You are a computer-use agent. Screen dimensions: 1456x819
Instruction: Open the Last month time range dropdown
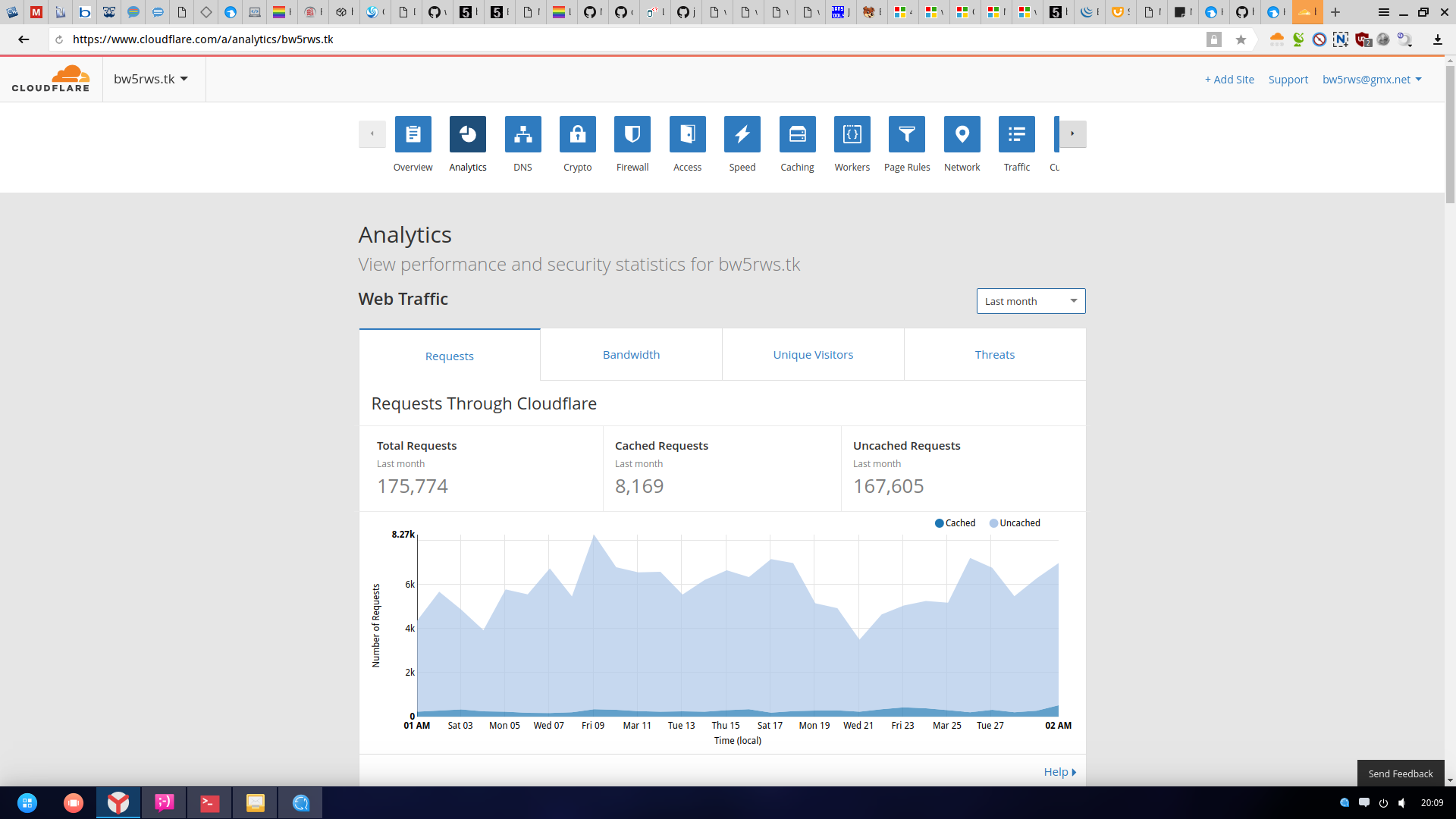(1031, 301)
